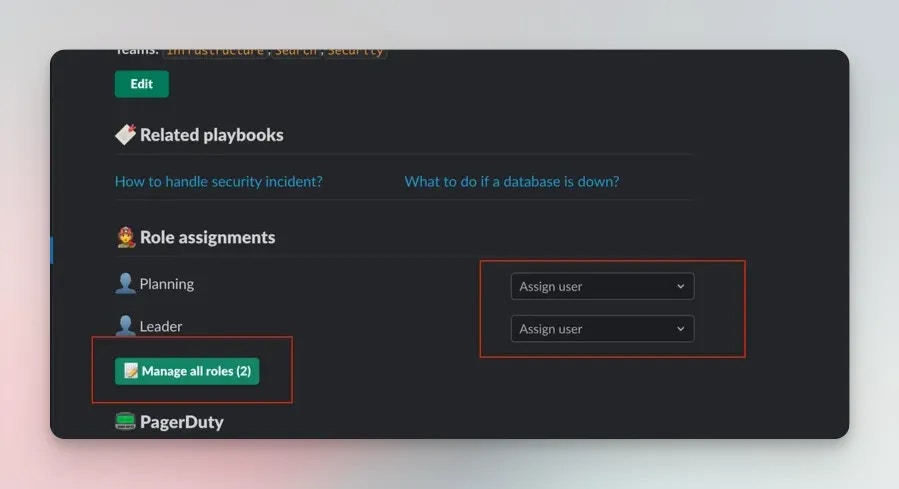Screen dimensions: 899x489
Task: Click the Manage all roles (2) button
Action: point(187,371)
